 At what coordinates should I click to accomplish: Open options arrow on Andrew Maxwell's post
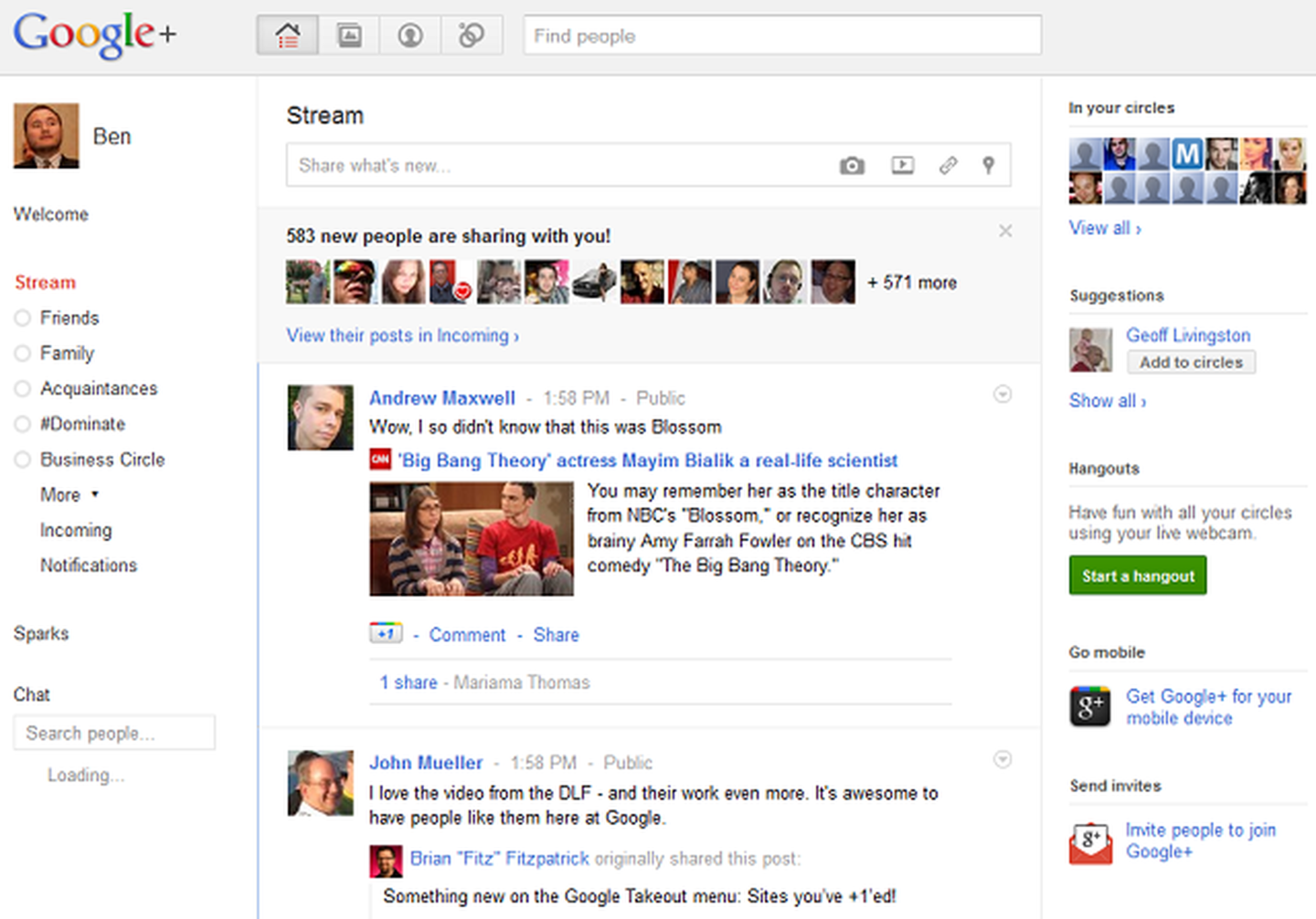[1003, 395]
